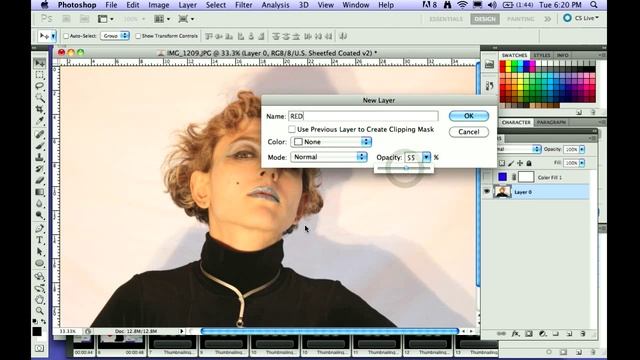
Task: Select the Quick Selection tool
Action: point(40,98)
